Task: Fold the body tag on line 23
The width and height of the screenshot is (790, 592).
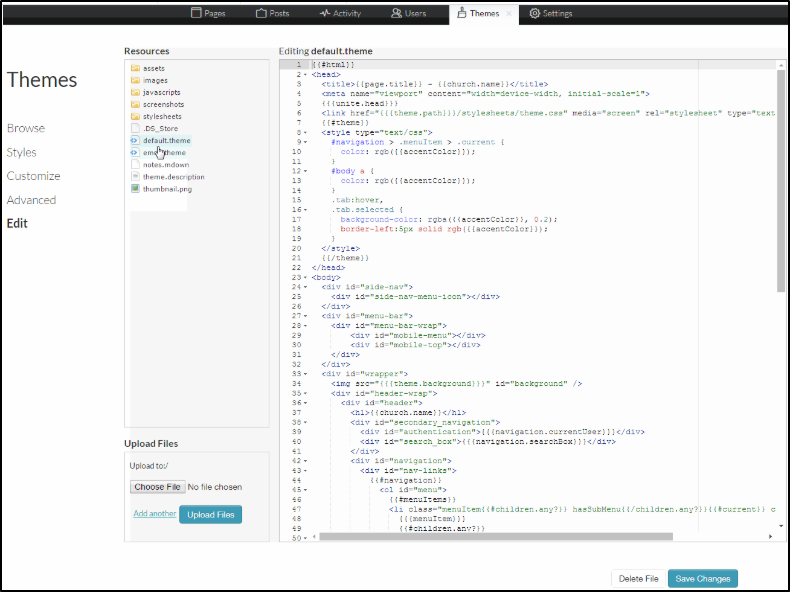Action: coord(305,277)
